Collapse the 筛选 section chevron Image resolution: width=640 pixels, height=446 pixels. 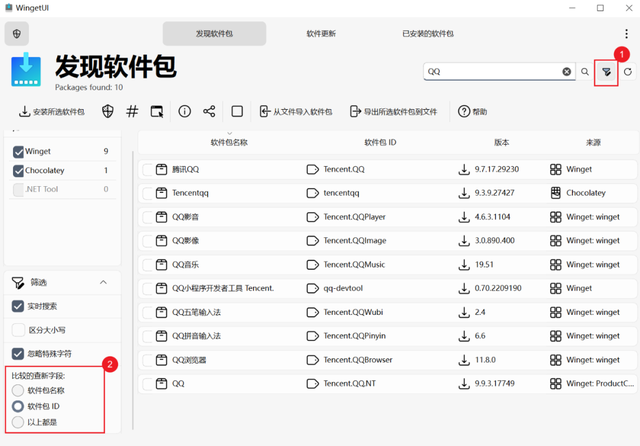click(x=103, y=282)
